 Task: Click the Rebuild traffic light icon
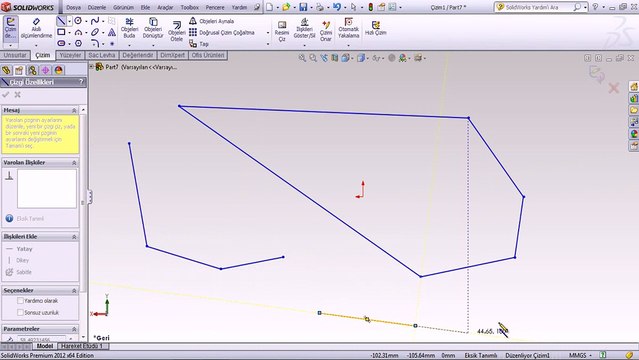tap(370, 7)
